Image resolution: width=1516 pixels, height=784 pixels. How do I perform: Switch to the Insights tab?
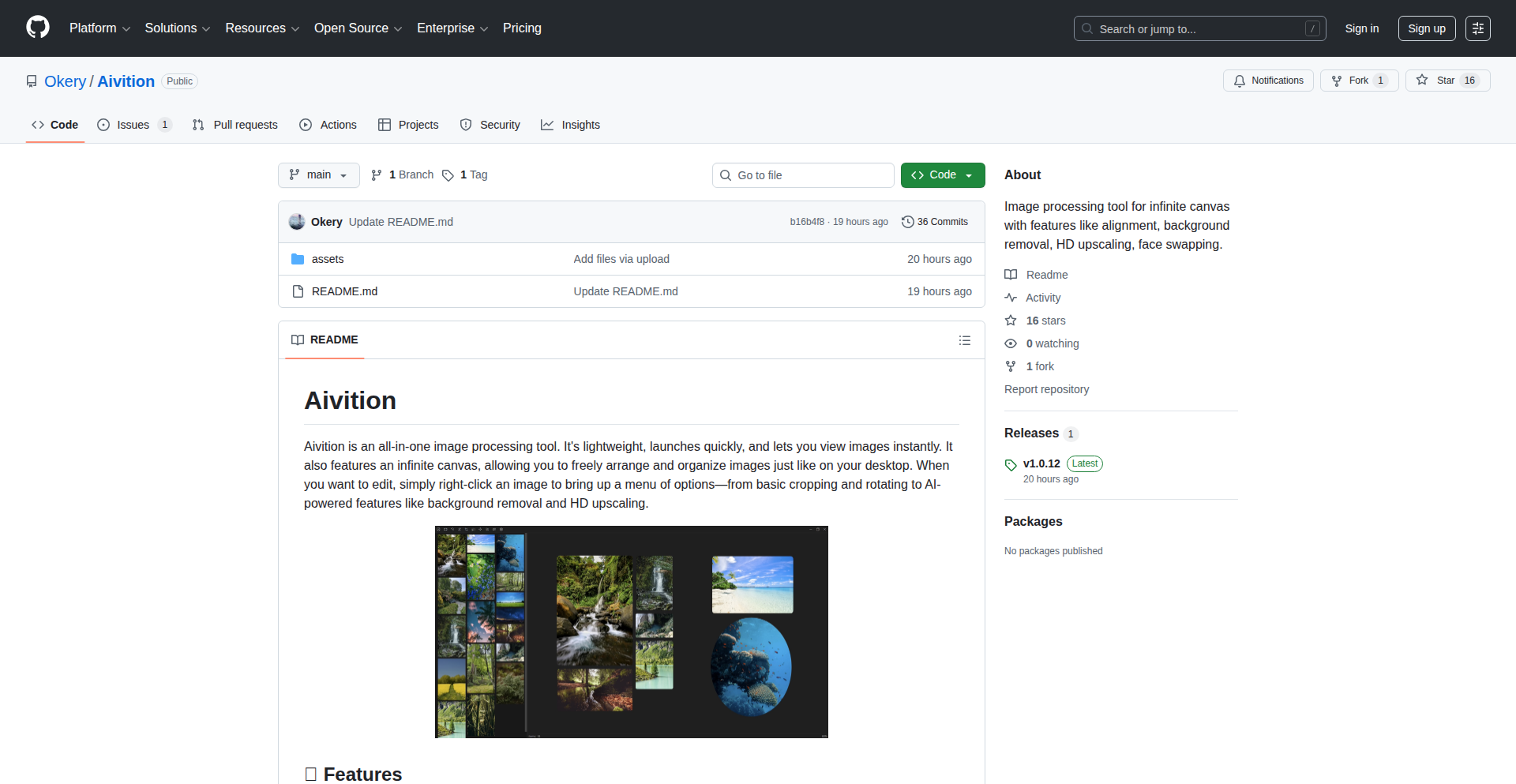570,125
